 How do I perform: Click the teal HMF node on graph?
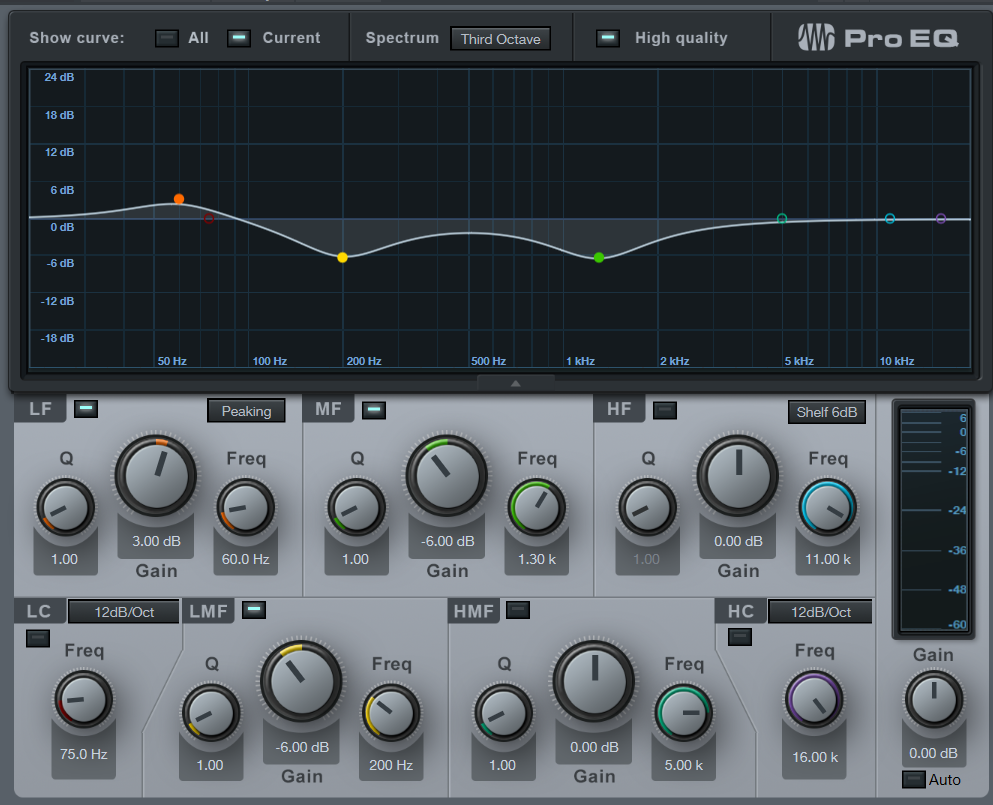[x=782, y=218]
